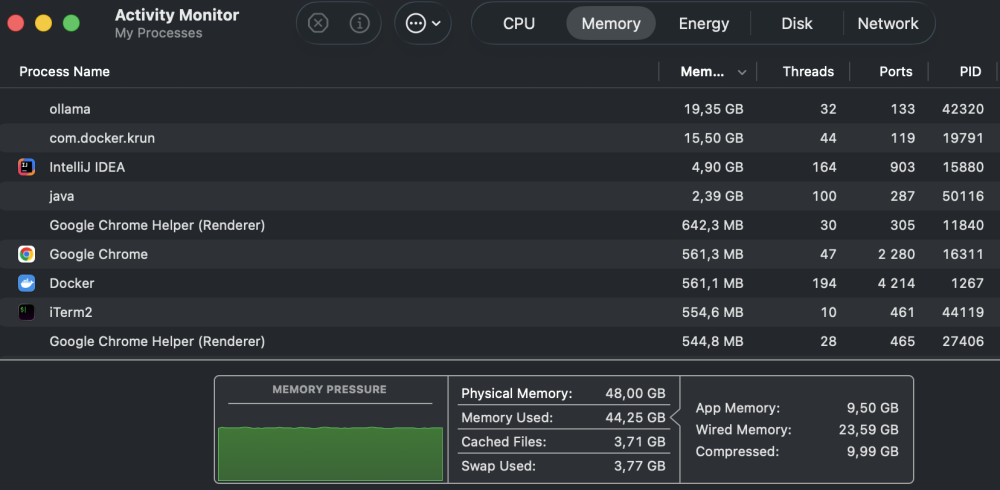The height and width of the screenshot is (490, 1000).
Task: Click PID 15880 cell
Action: pyautogui.click(x=963, y=167)
